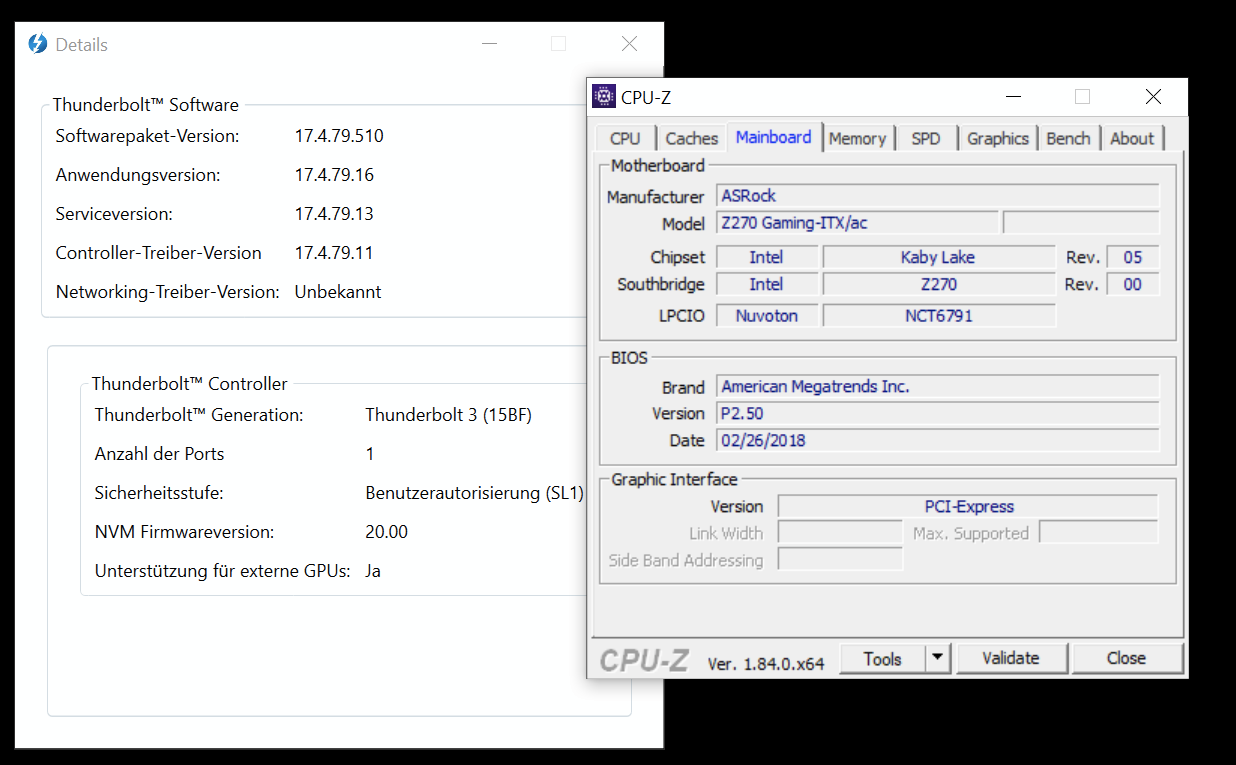1236x765 pixels.
Task: Click Softwarepaket-Version value 17.4.79.510
Action: point(339,136)
